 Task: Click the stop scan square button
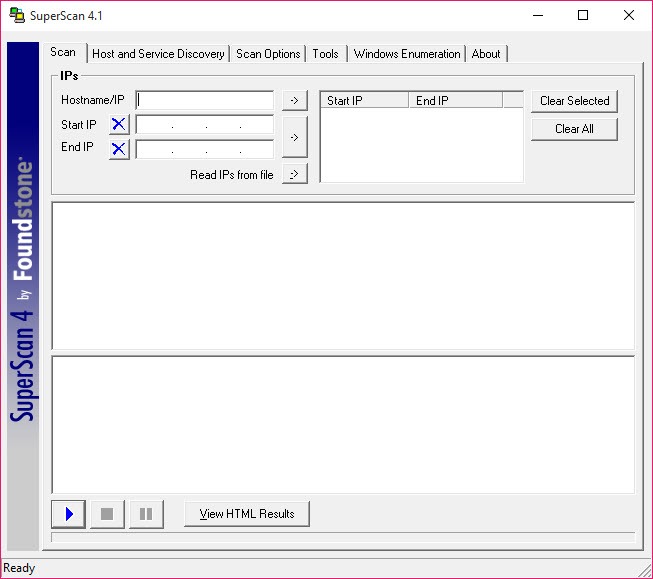click(x=107, y=514)
